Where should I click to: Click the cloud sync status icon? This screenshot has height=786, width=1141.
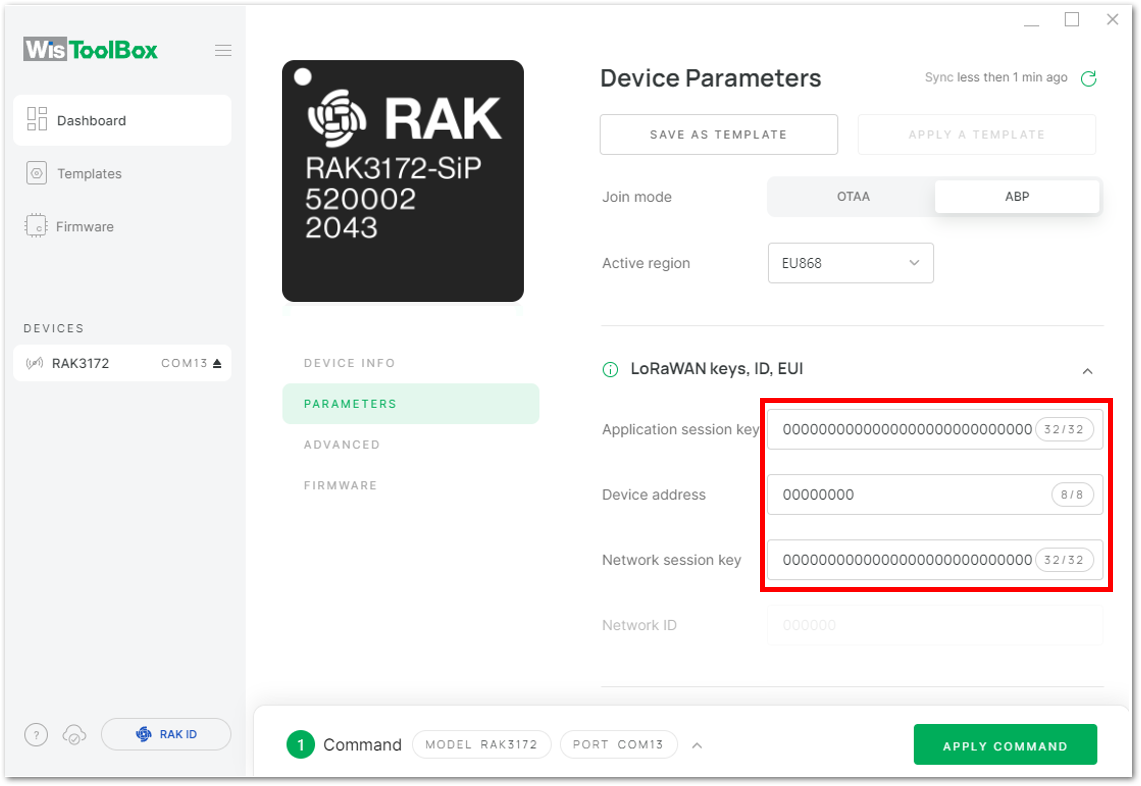click(x=74, y=735)
